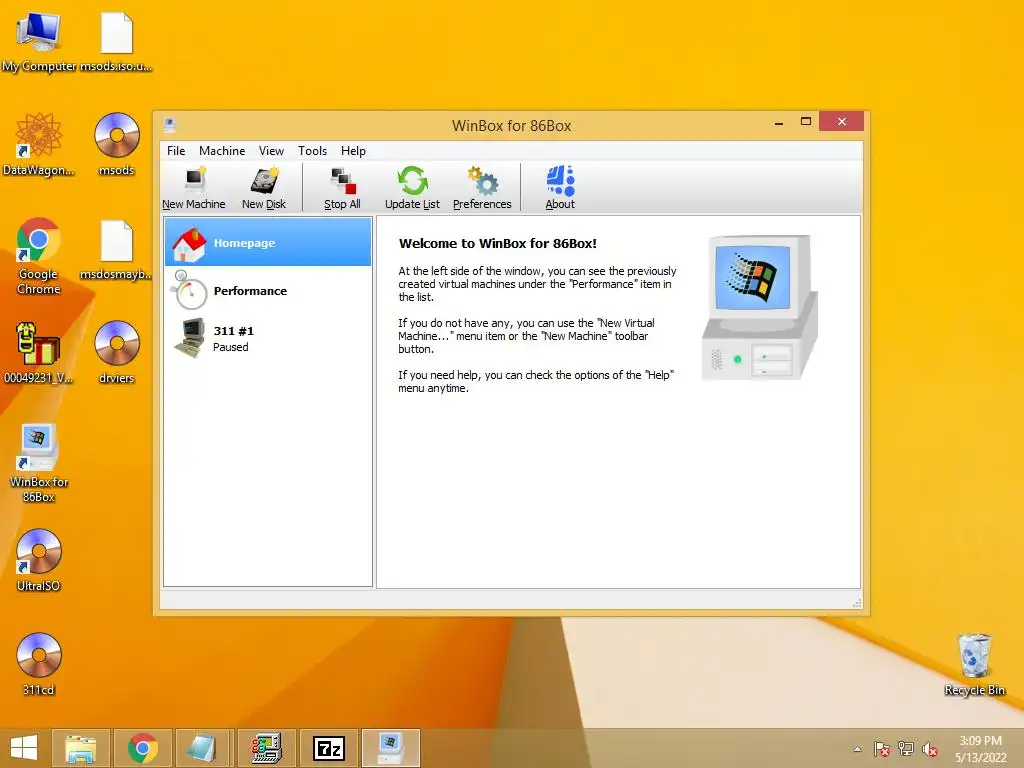This screenshot has width=1024, height=768.
Task: Select the 311 #1 paused machine
Action: [268, 338]
